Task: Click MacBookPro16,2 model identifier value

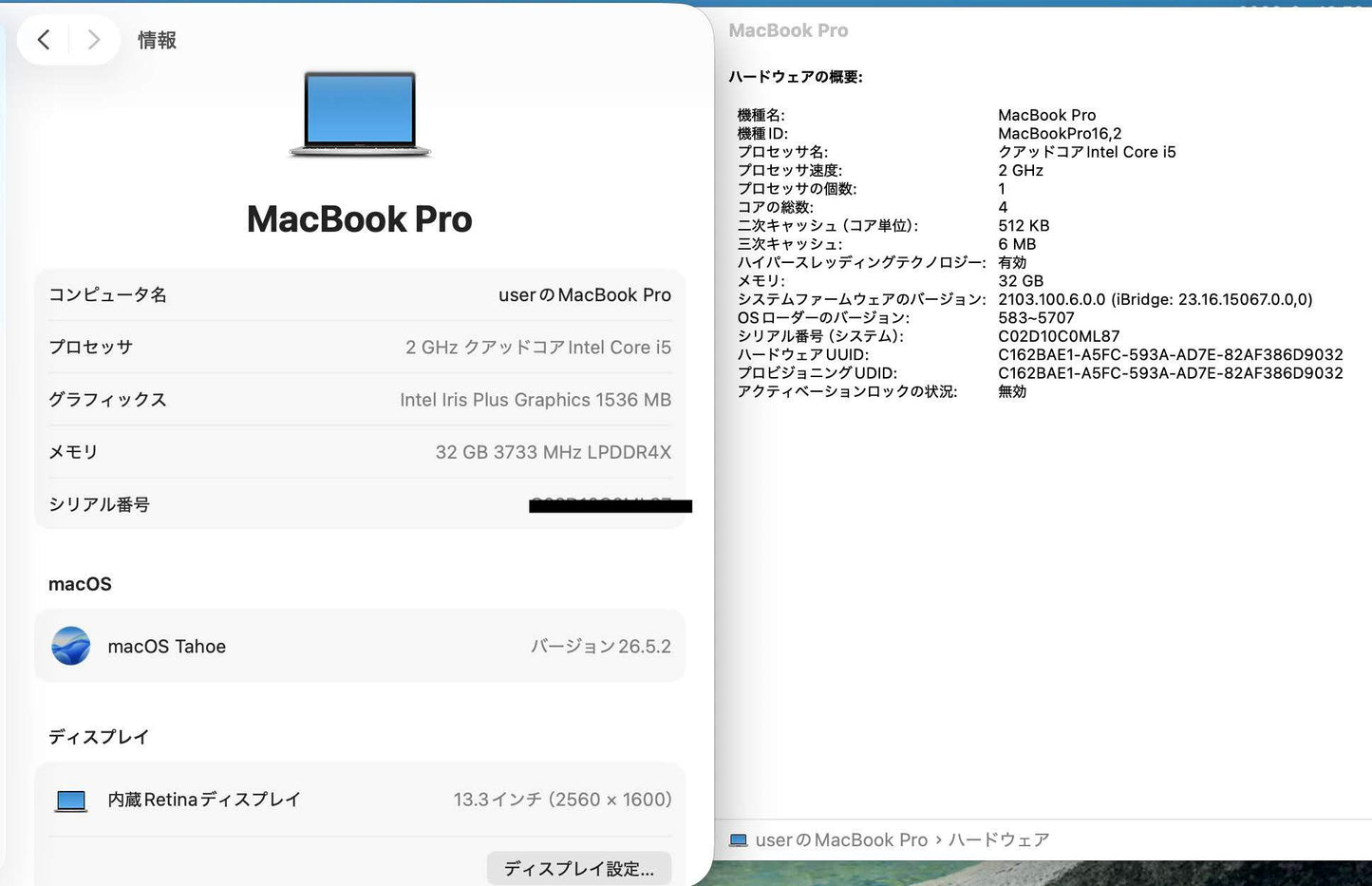Action: pyautogui.click(x=1060, y=134)
